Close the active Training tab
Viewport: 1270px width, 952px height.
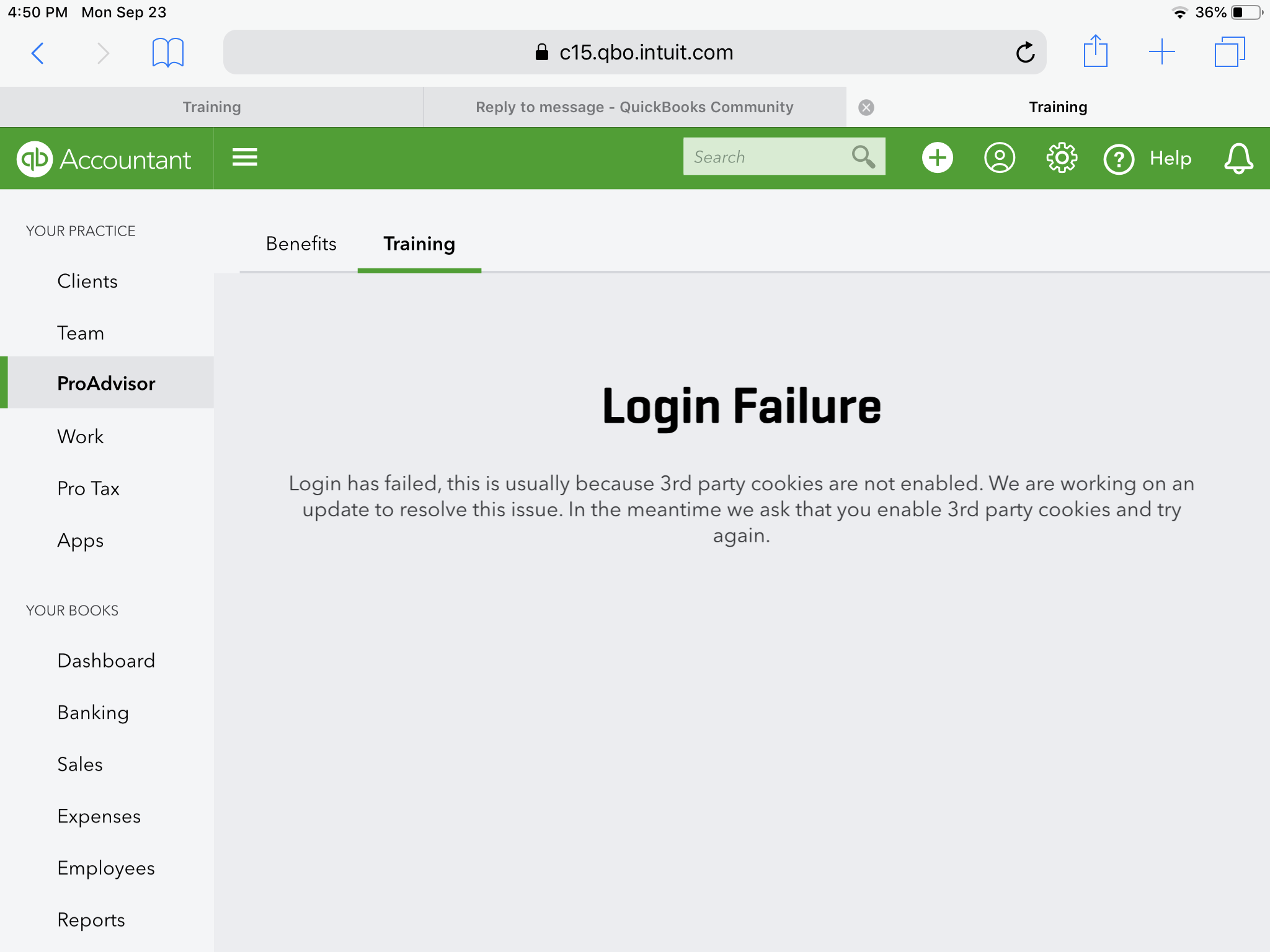coord(866,107)
